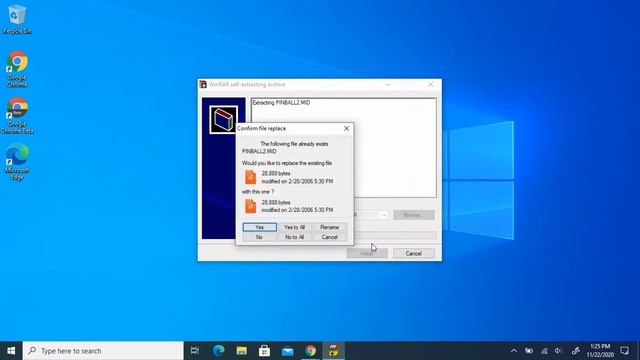Open the Recycle Bin desktop icon
Screen dimensions: 640x360
pos(17,19)
